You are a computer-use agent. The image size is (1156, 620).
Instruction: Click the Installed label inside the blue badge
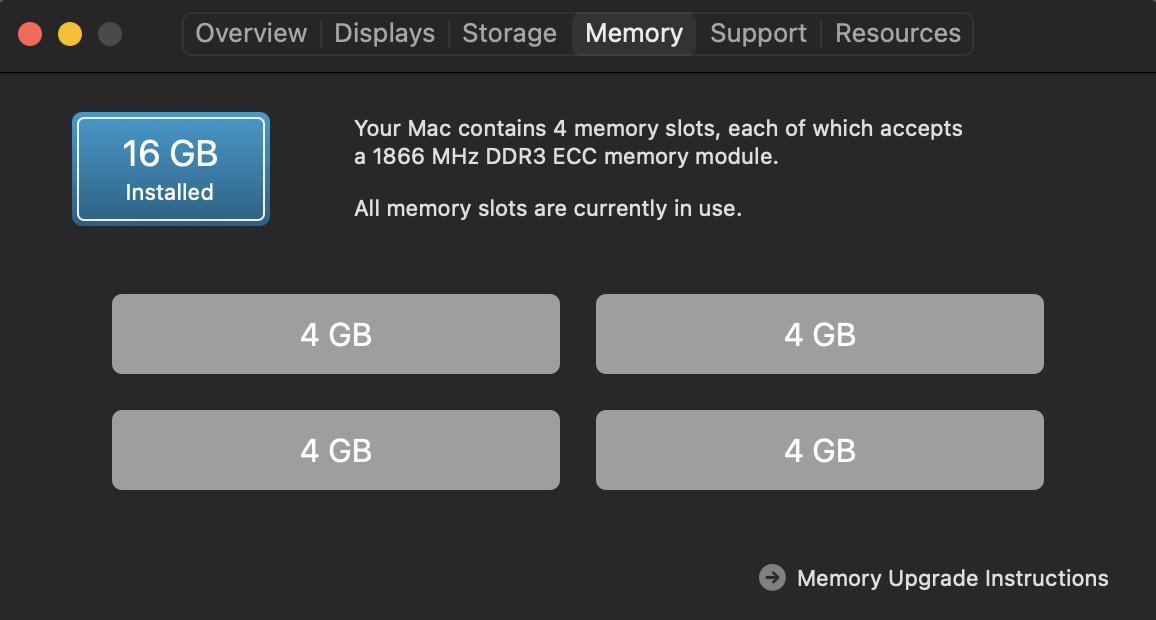click(170, 192)
